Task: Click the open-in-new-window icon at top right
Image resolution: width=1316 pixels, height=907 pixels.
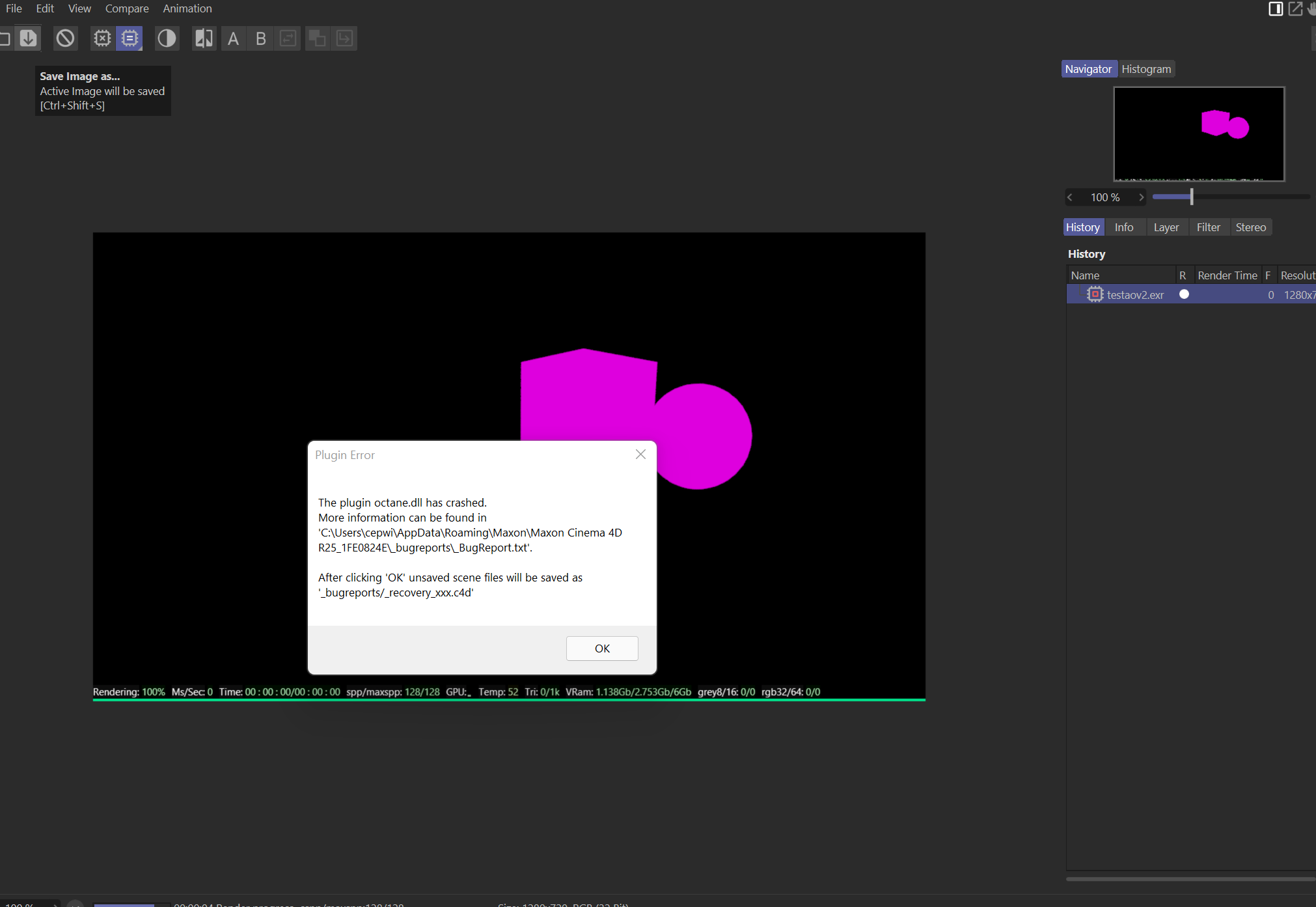Action: [1295, 8]
